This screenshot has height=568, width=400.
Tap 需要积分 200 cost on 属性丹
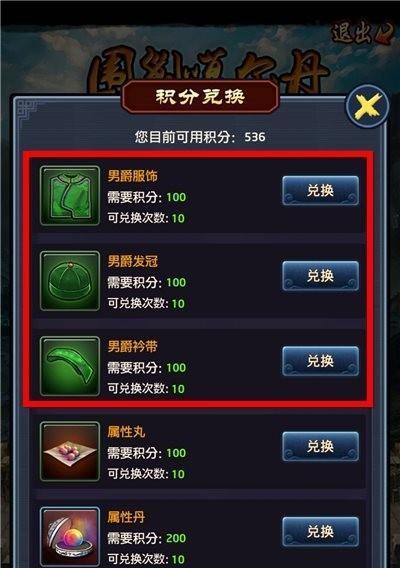147,538
